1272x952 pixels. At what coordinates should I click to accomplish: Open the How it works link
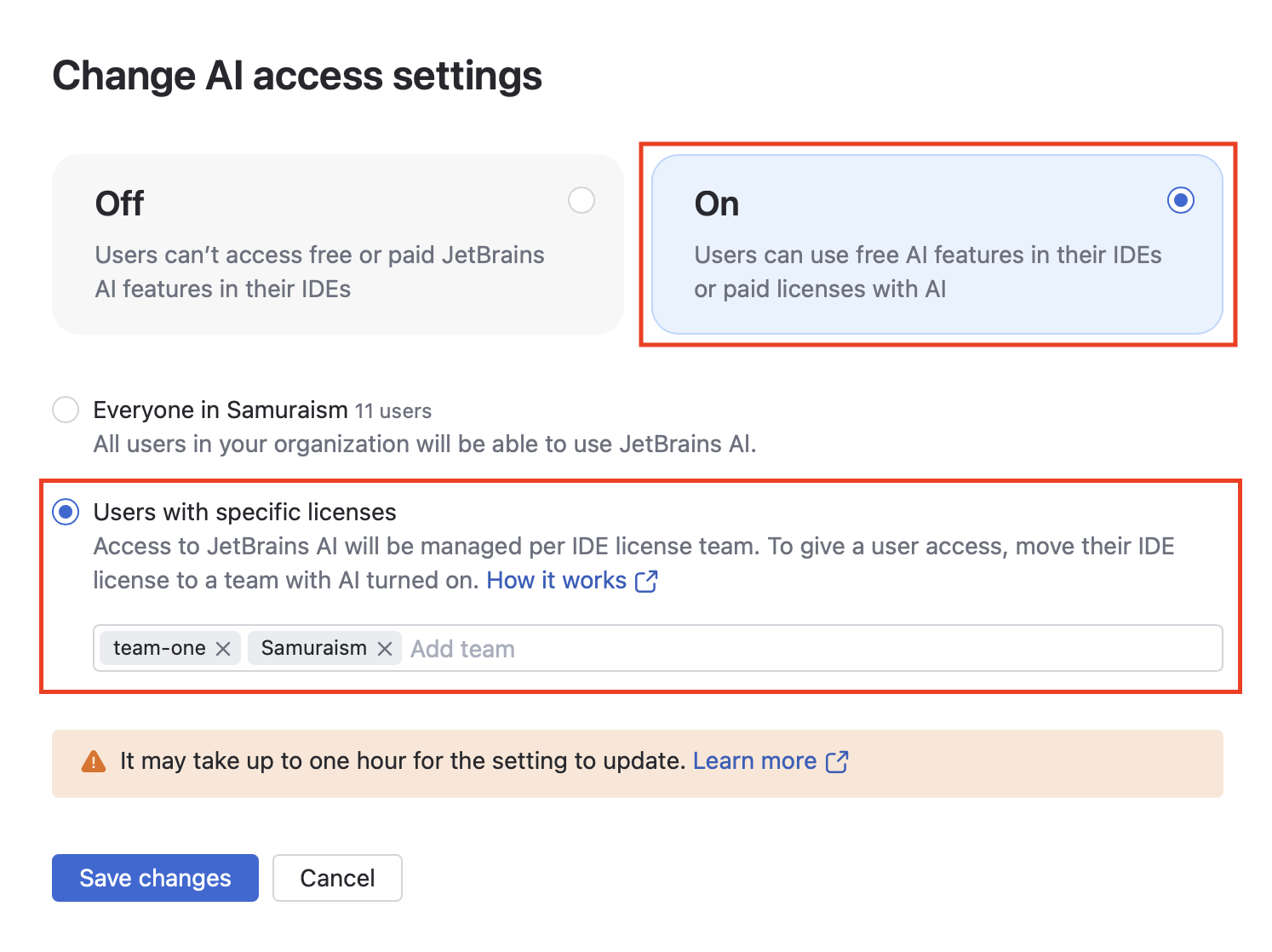coord(556,581)
